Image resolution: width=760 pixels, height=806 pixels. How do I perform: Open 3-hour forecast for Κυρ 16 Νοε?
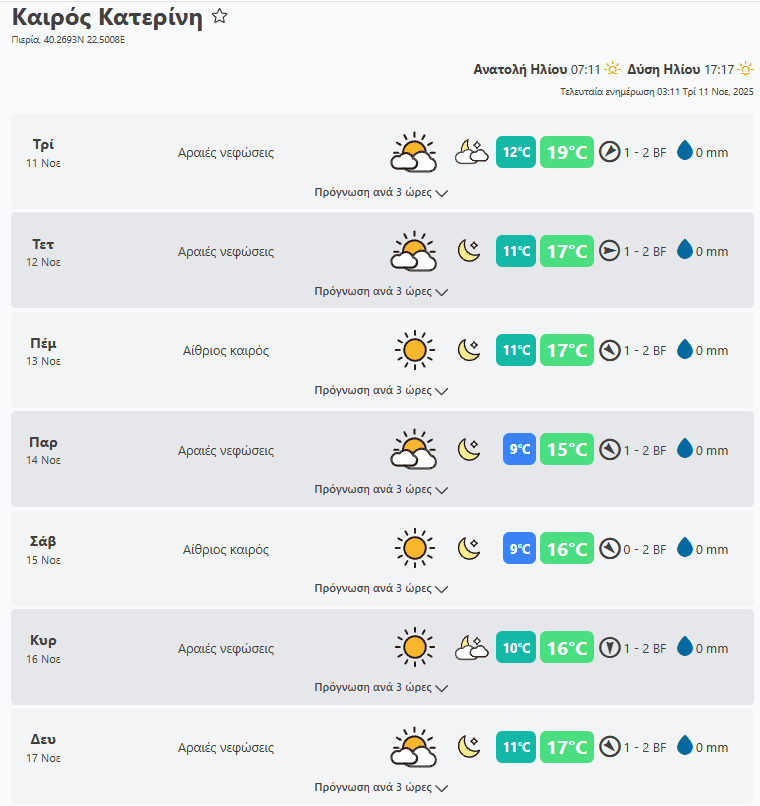click(x=381, y=687)
